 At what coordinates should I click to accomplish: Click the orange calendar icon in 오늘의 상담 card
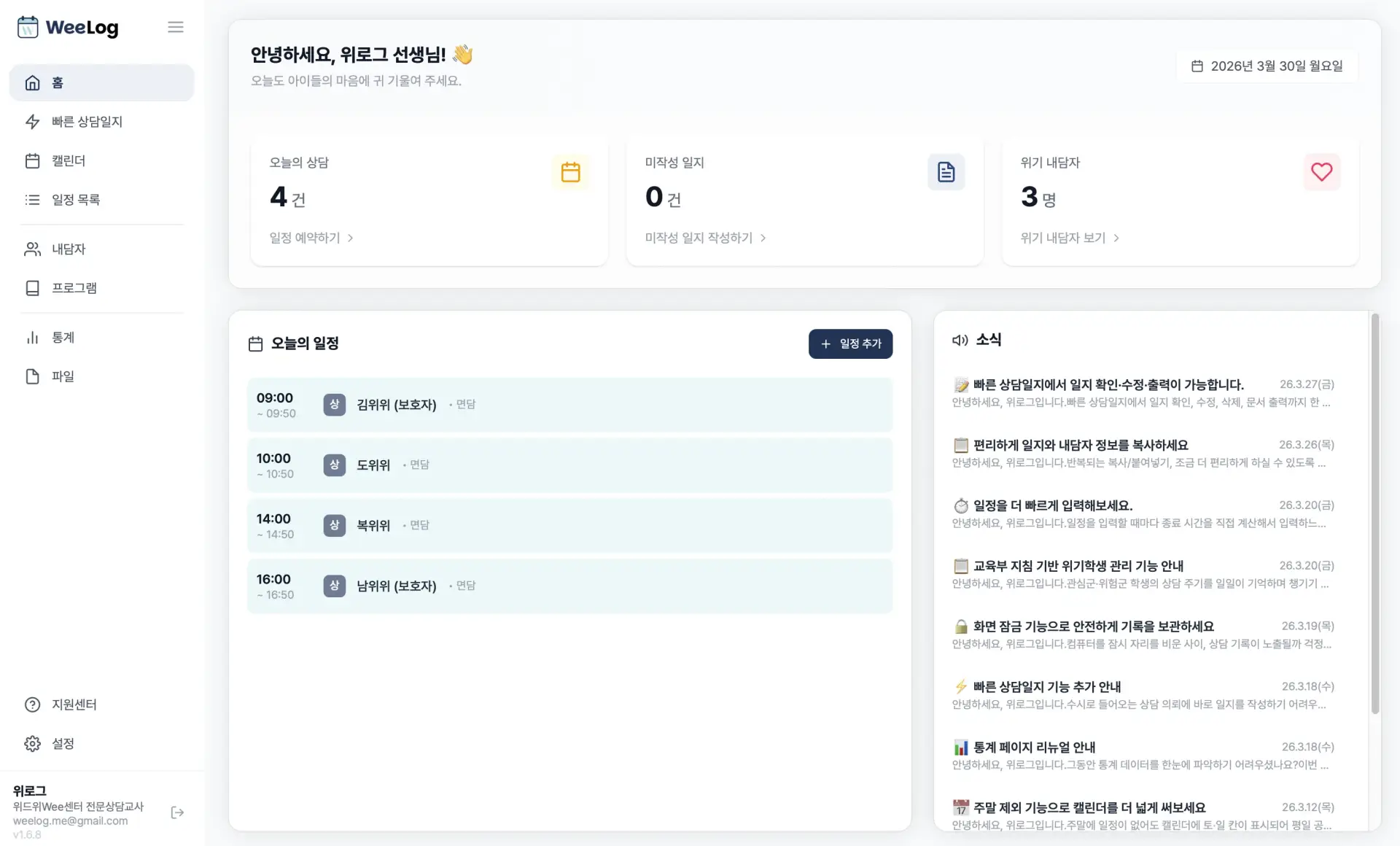(x=570, y=172)
